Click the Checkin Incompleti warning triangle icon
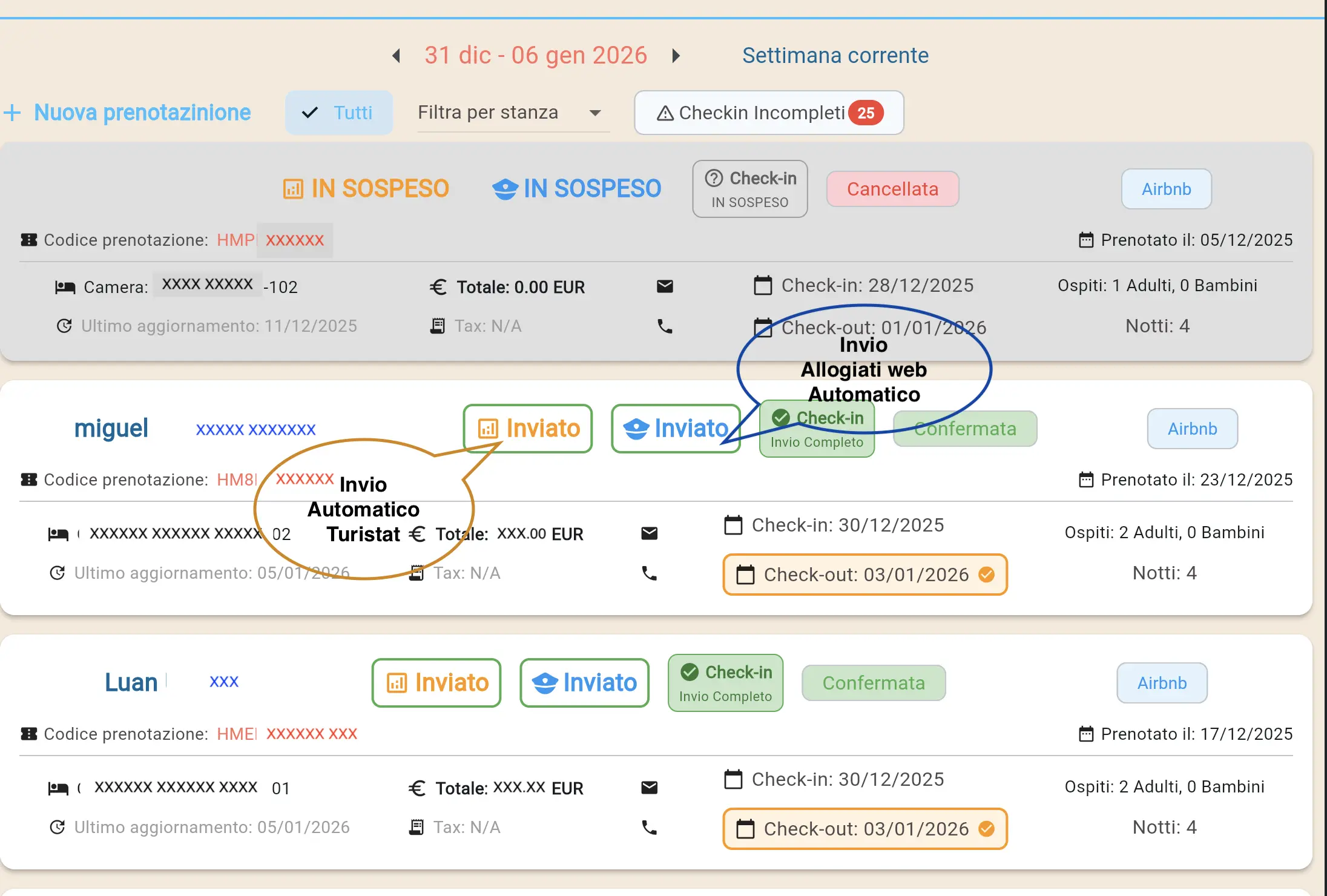The height and width of the screenshot is (896, 1327). tap(665, 113)
